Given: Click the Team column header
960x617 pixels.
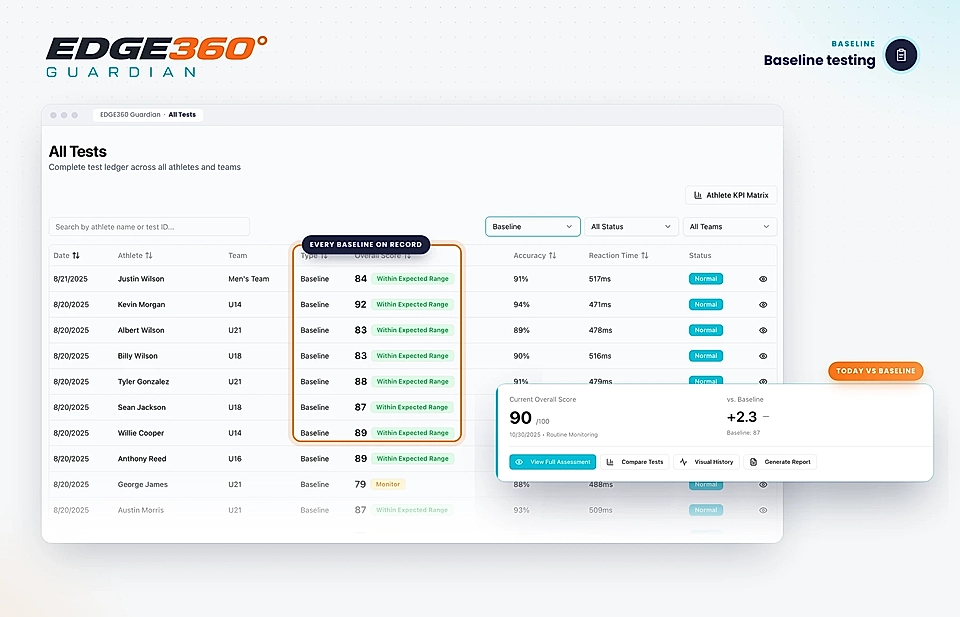Looking at the screenshot, I should pos(238,255).
